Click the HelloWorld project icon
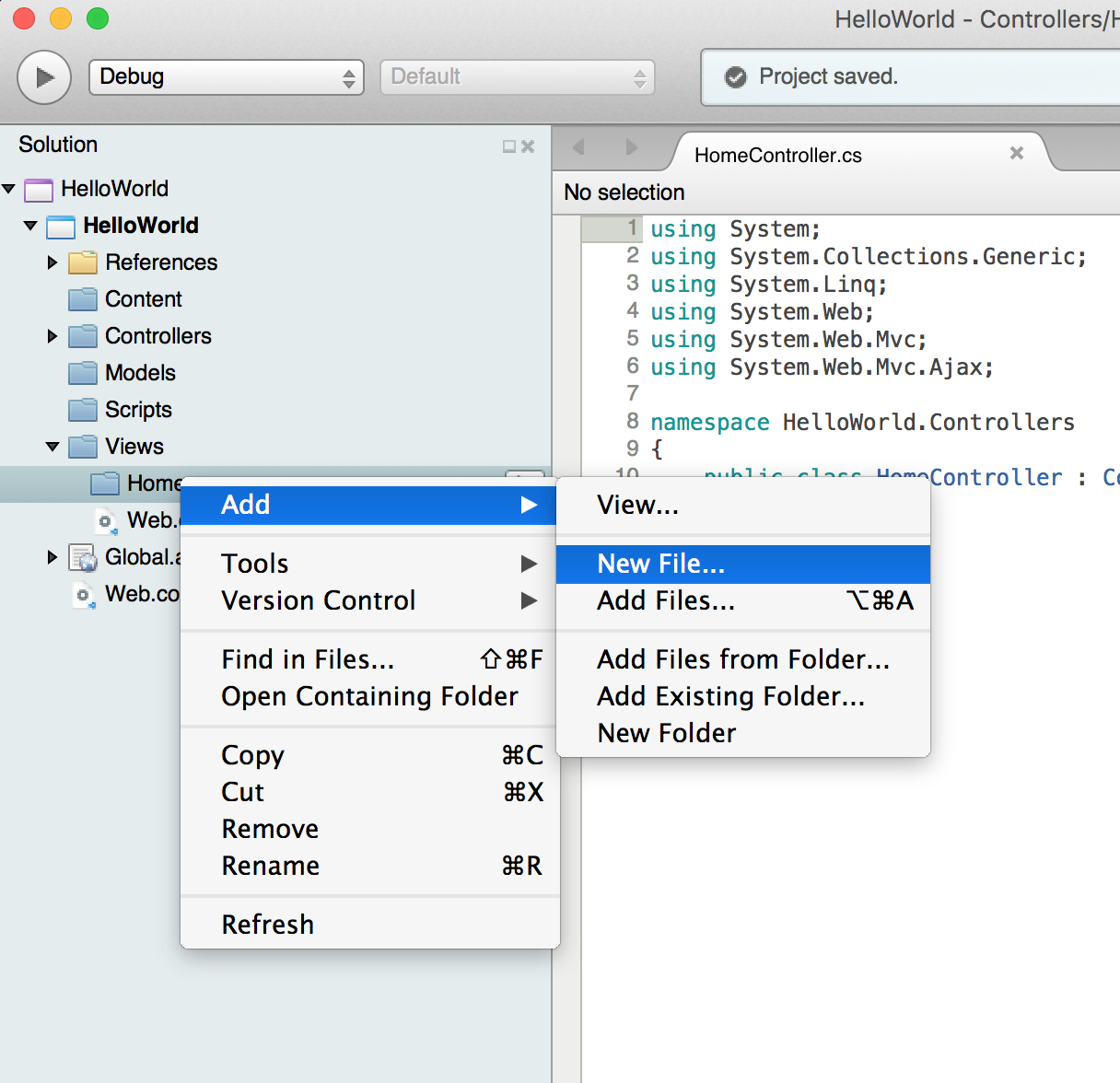 [61, 227]
